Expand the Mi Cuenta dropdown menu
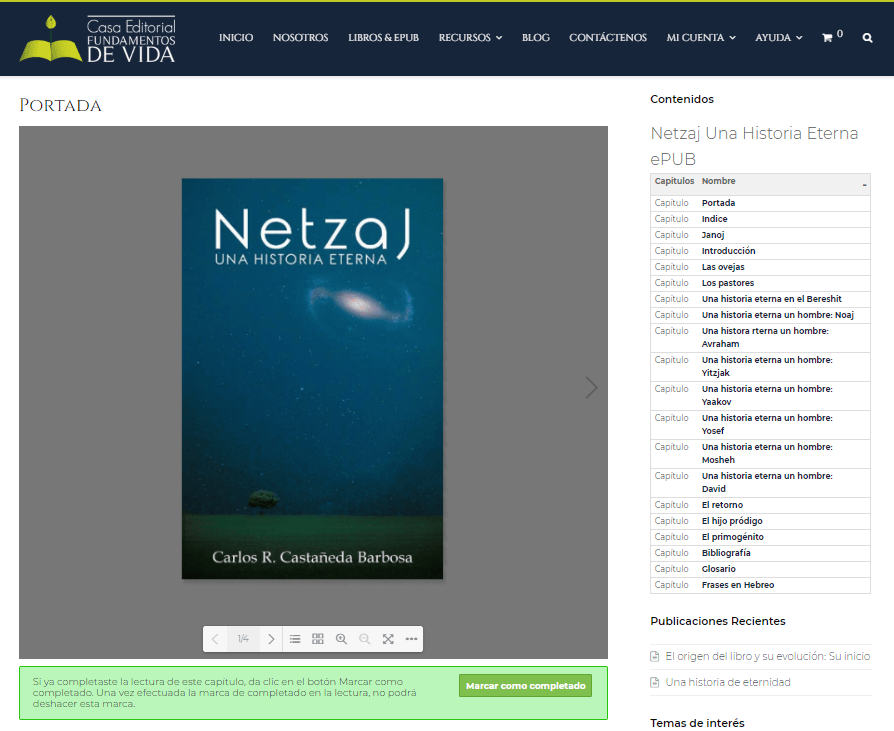Image resolution: width=894 pixels, height=731 pixels. coord(701,38)
